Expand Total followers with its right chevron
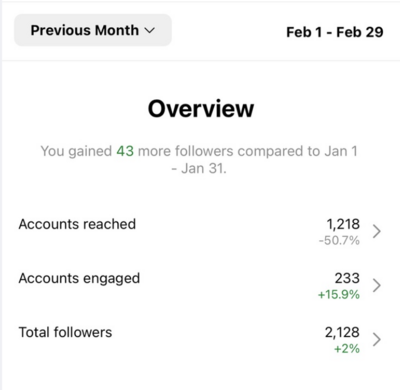The width and height of the screenshot is (400, 390). (377, 339)
